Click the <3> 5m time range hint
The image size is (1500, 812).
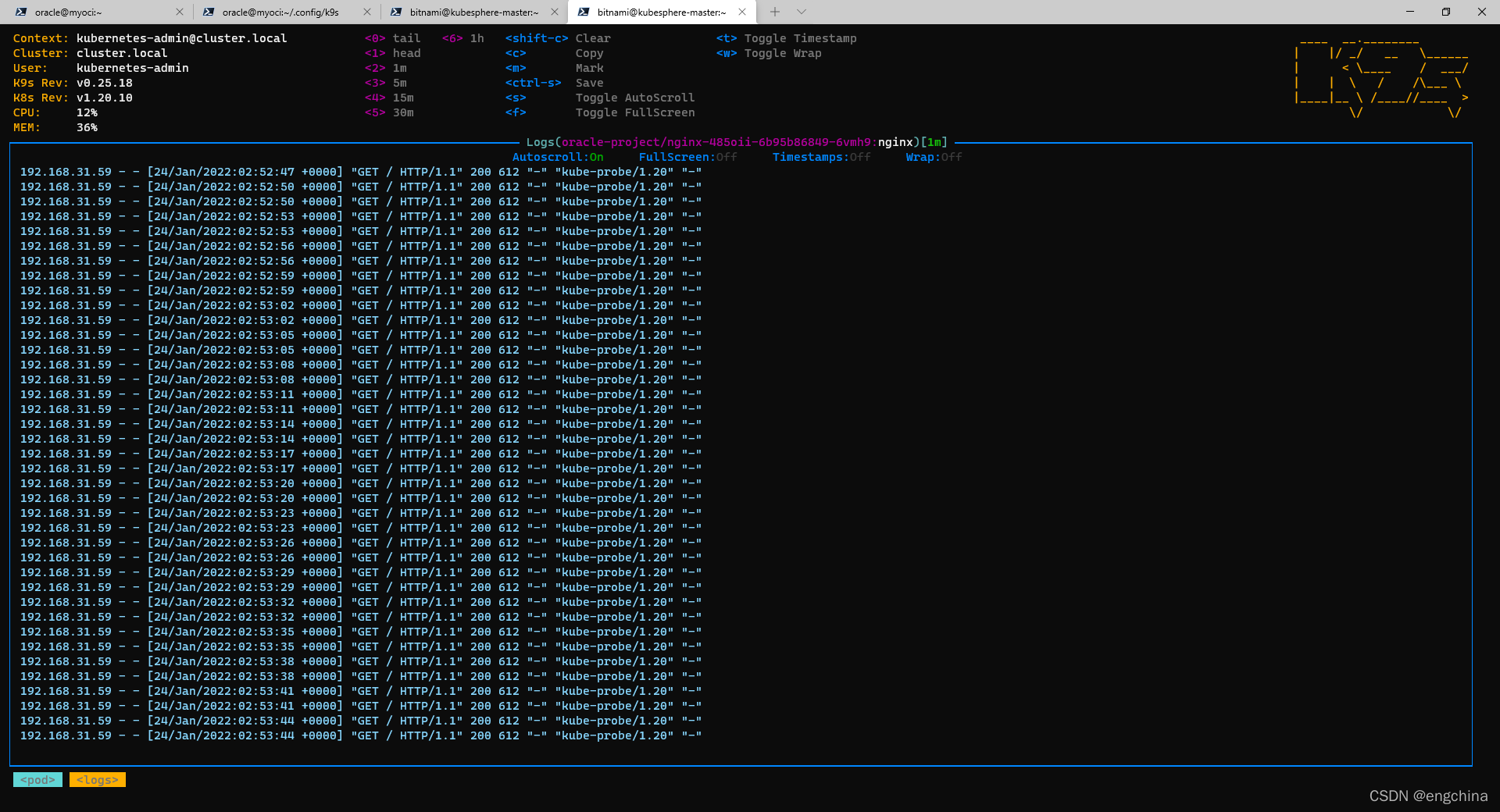coord(385,83)
